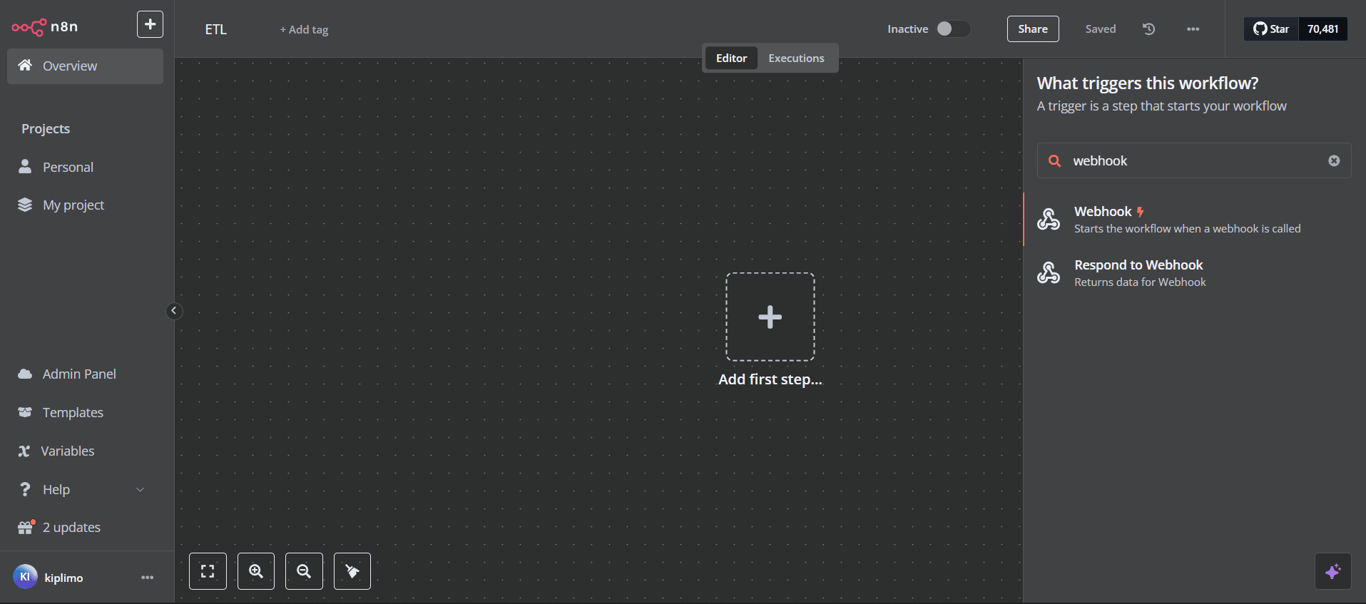Add a tag to the ETL workflow
This screenshot has height=604, width=1366.
click(303, 29)
